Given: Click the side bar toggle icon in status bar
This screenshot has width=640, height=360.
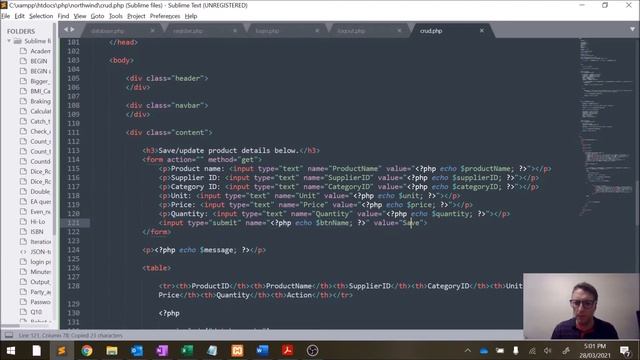Looking at the screenshot, I should click(x=9, y=335).
